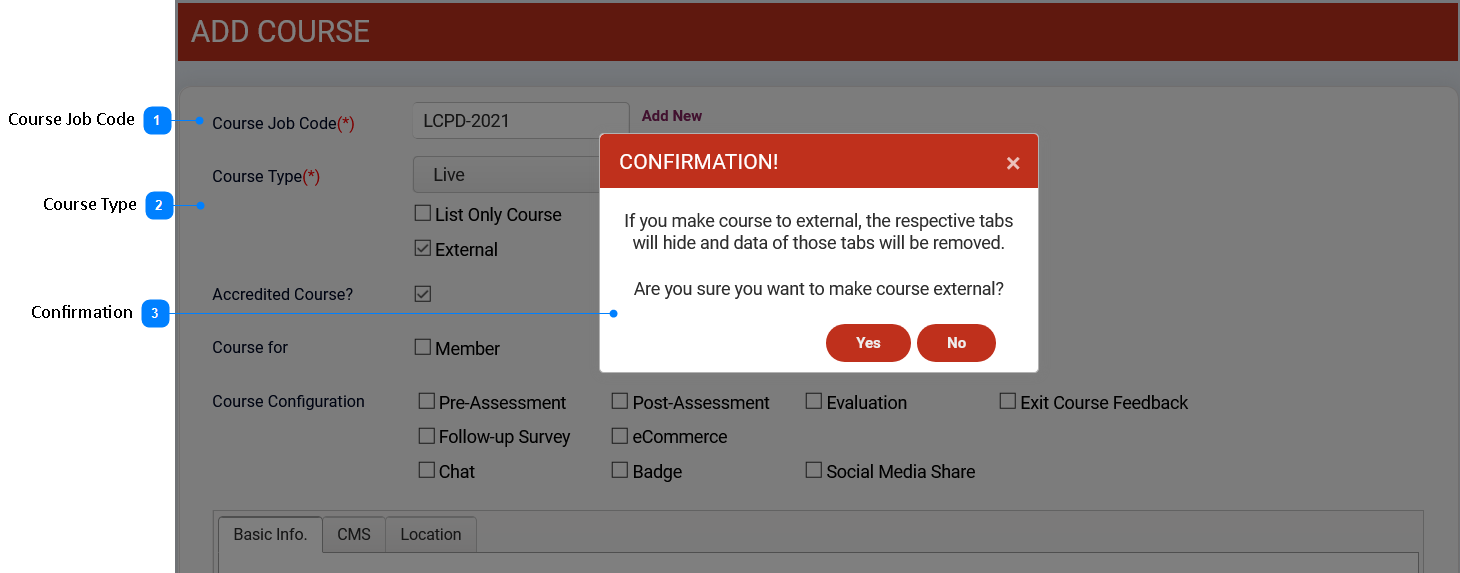Click annotation marker number 1

coord(157,121)
